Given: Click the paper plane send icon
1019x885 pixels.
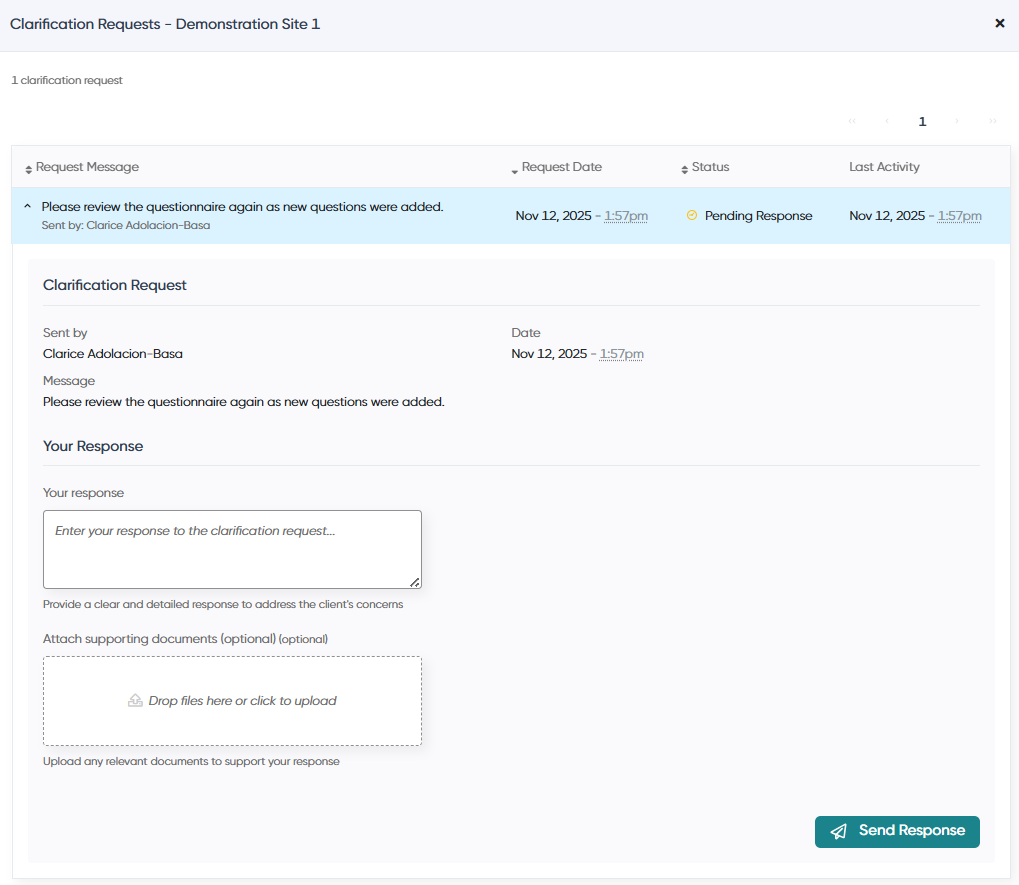Looking at the screenshot, I should (x=839, y=831).
